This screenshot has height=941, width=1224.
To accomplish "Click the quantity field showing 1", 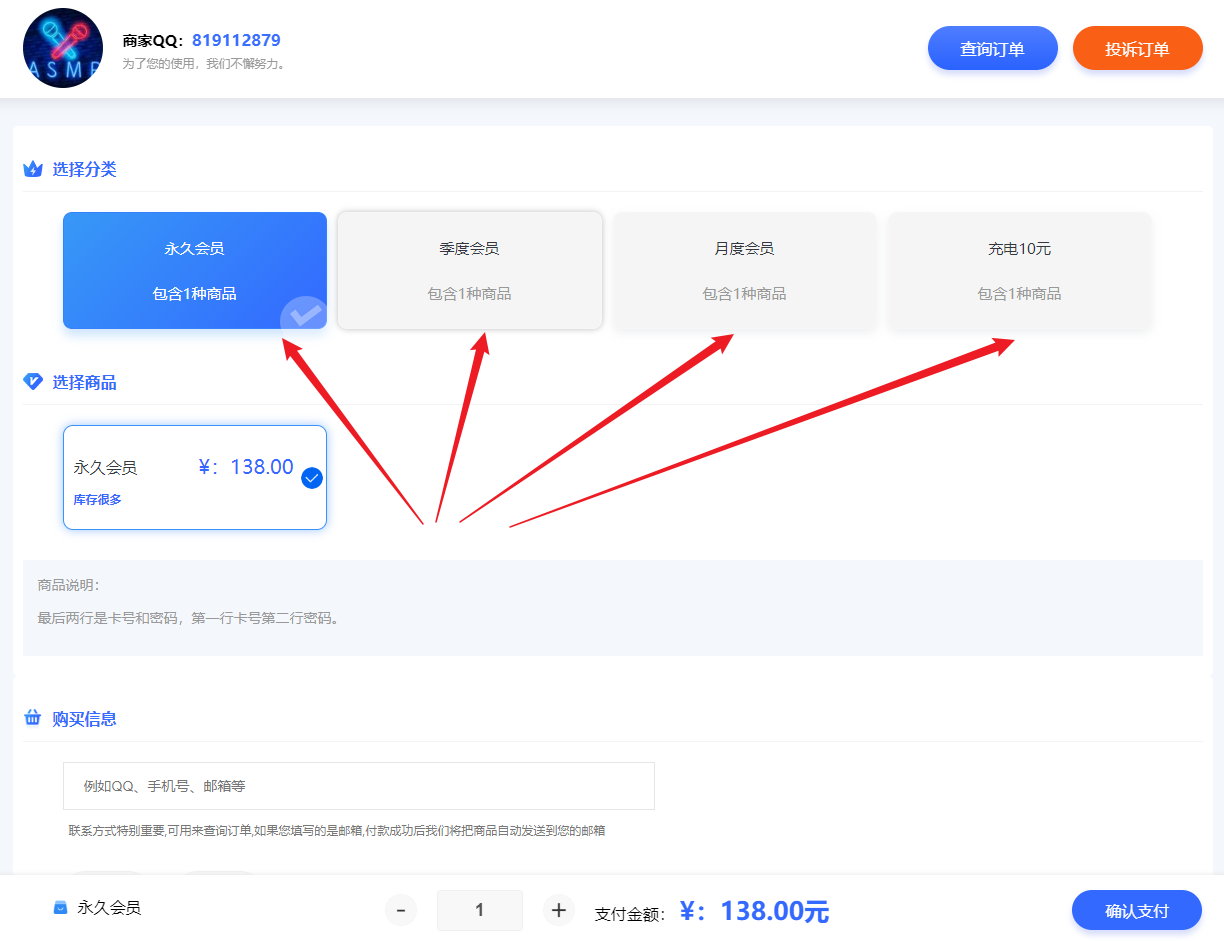I will (x=480, y=910).
